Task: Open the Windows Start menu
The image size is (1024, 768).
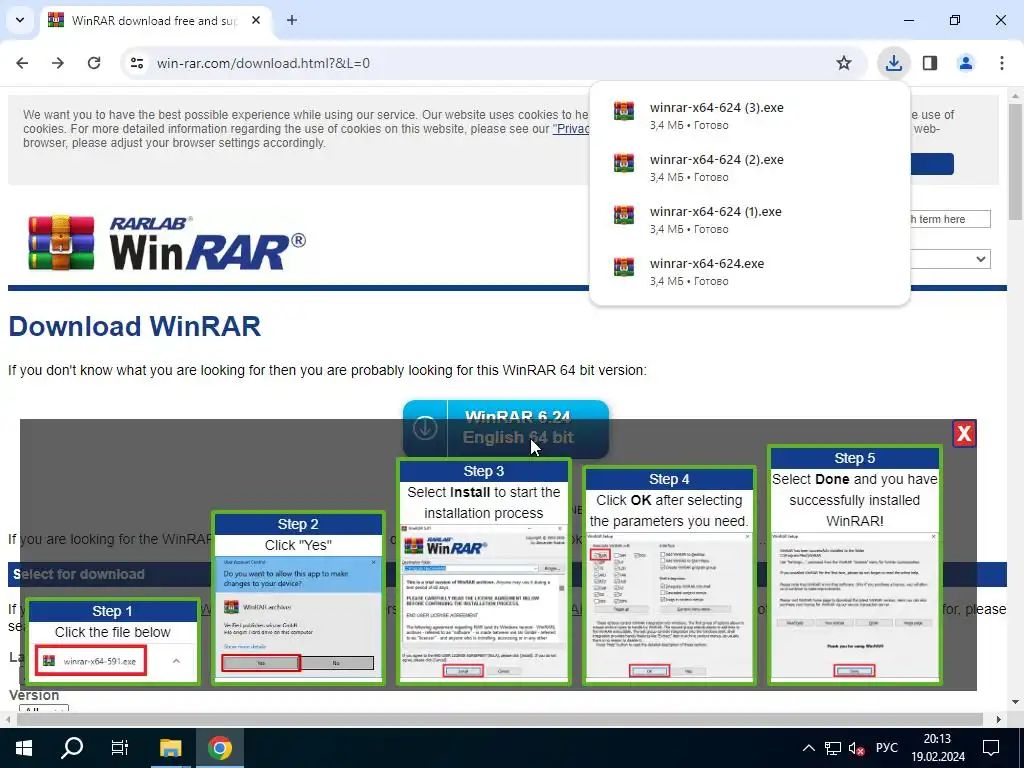Action: coord(24,748)
